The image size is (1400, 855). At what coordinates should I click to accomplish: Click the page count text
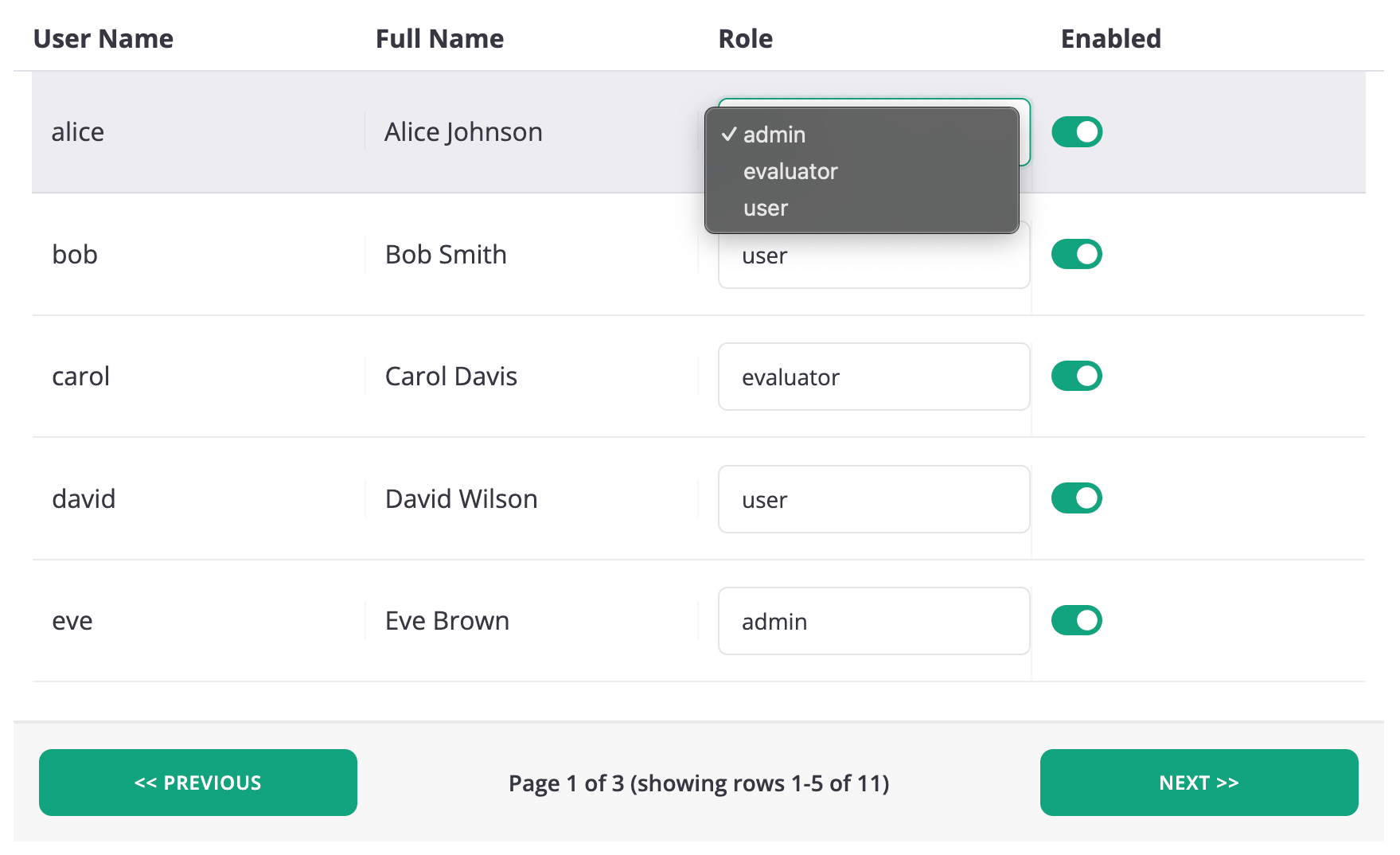[x=699, y=783]
